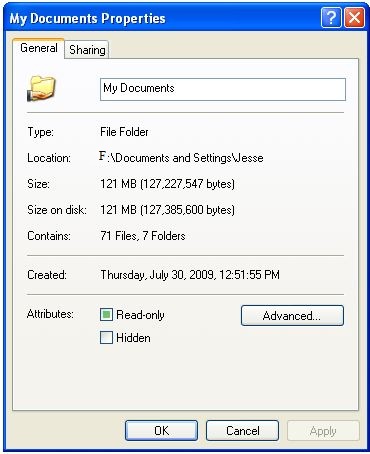Screen dimensions: 370x454
Task: Enable the Hidden attribute checkbox
Action: click(x=106, y=338)
